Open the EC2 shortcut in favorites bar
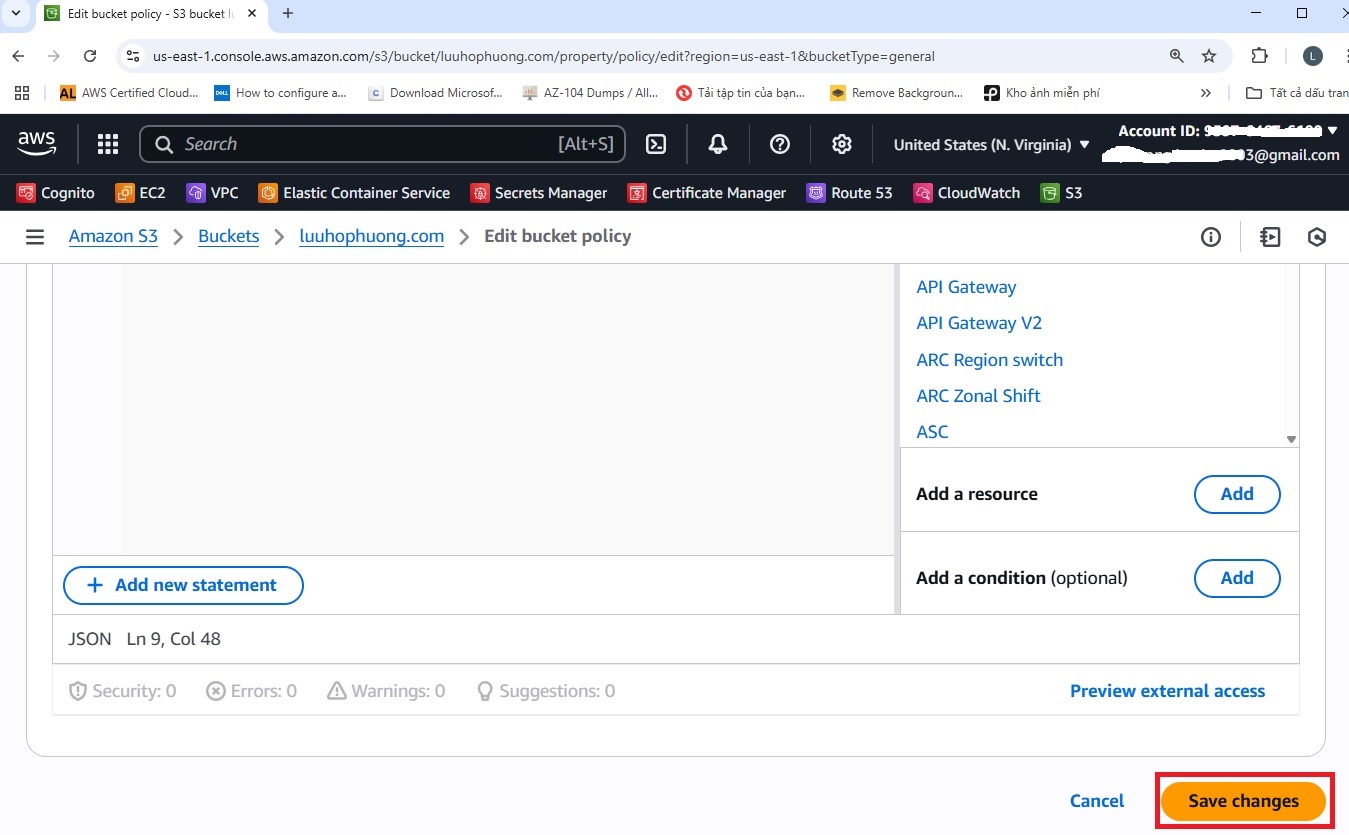The image size is (1349, 835). [x=141, y=193]
